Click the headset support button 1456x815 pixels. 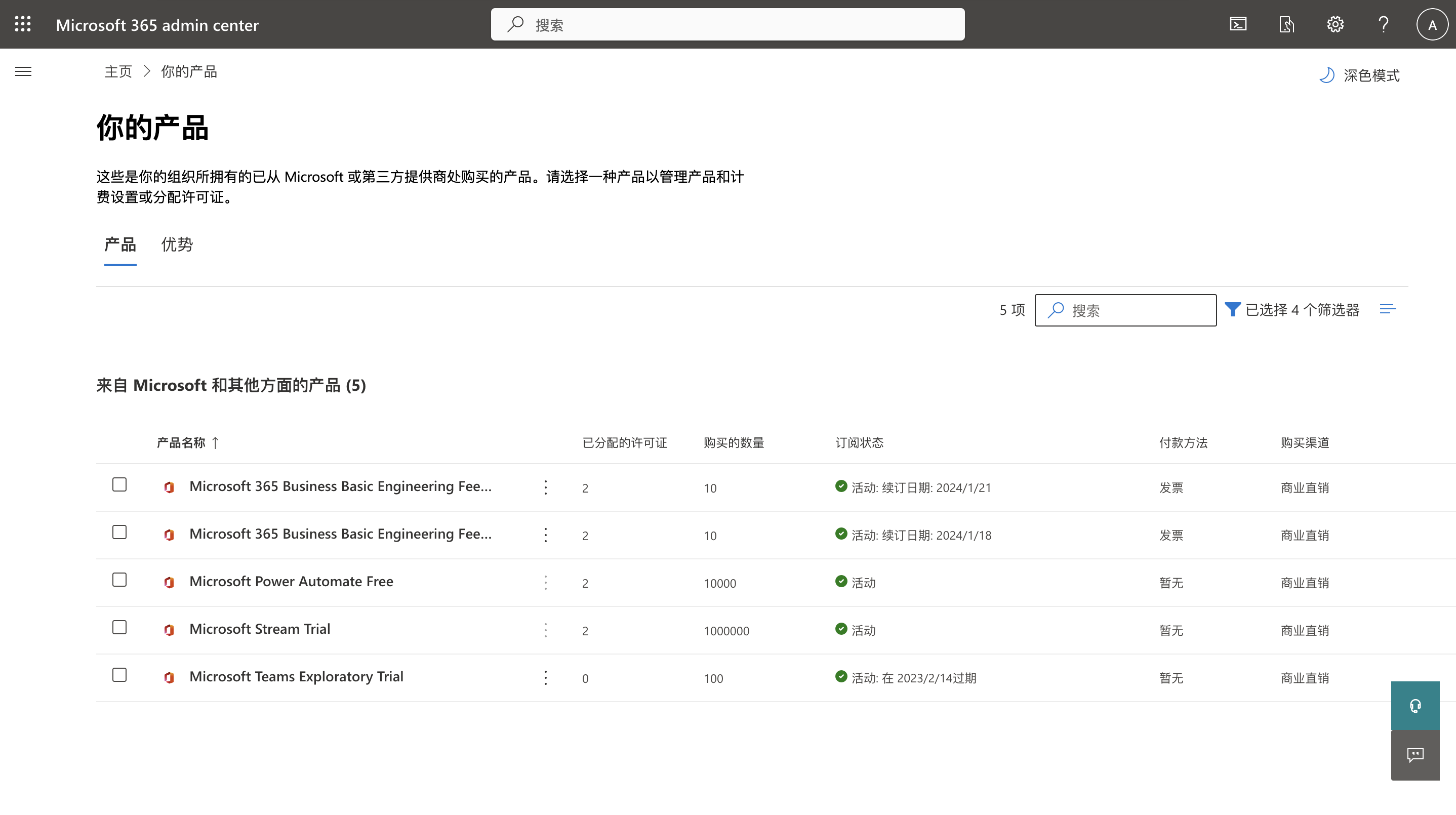point(1415,706)
